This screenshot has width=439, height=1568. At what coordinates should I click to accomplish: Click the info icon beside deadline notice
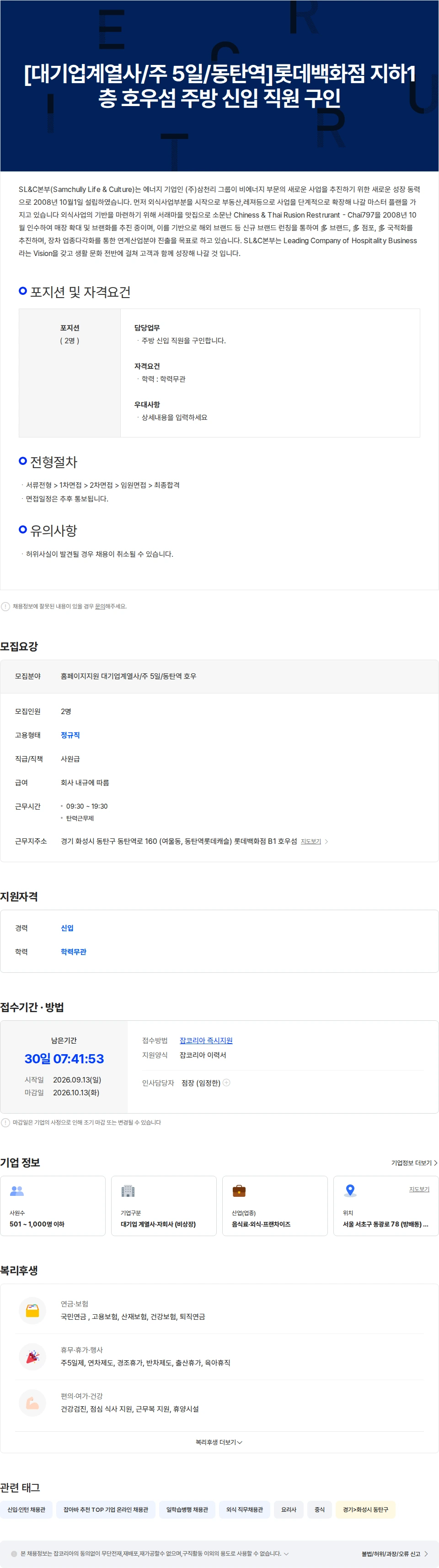(x=5, y=1122)
